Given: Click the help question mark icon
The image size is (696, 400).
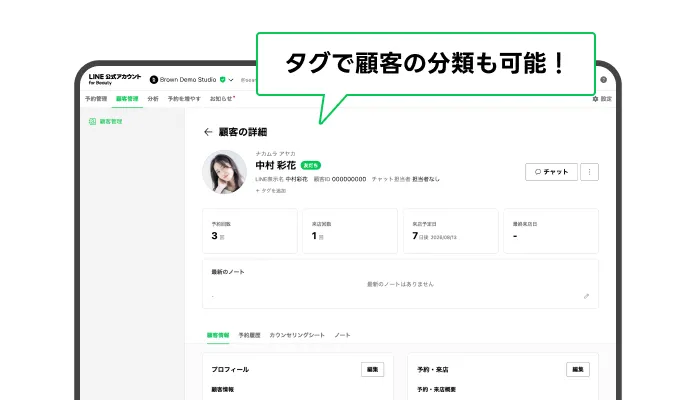Looking at the screenshot, I should 603,80.
